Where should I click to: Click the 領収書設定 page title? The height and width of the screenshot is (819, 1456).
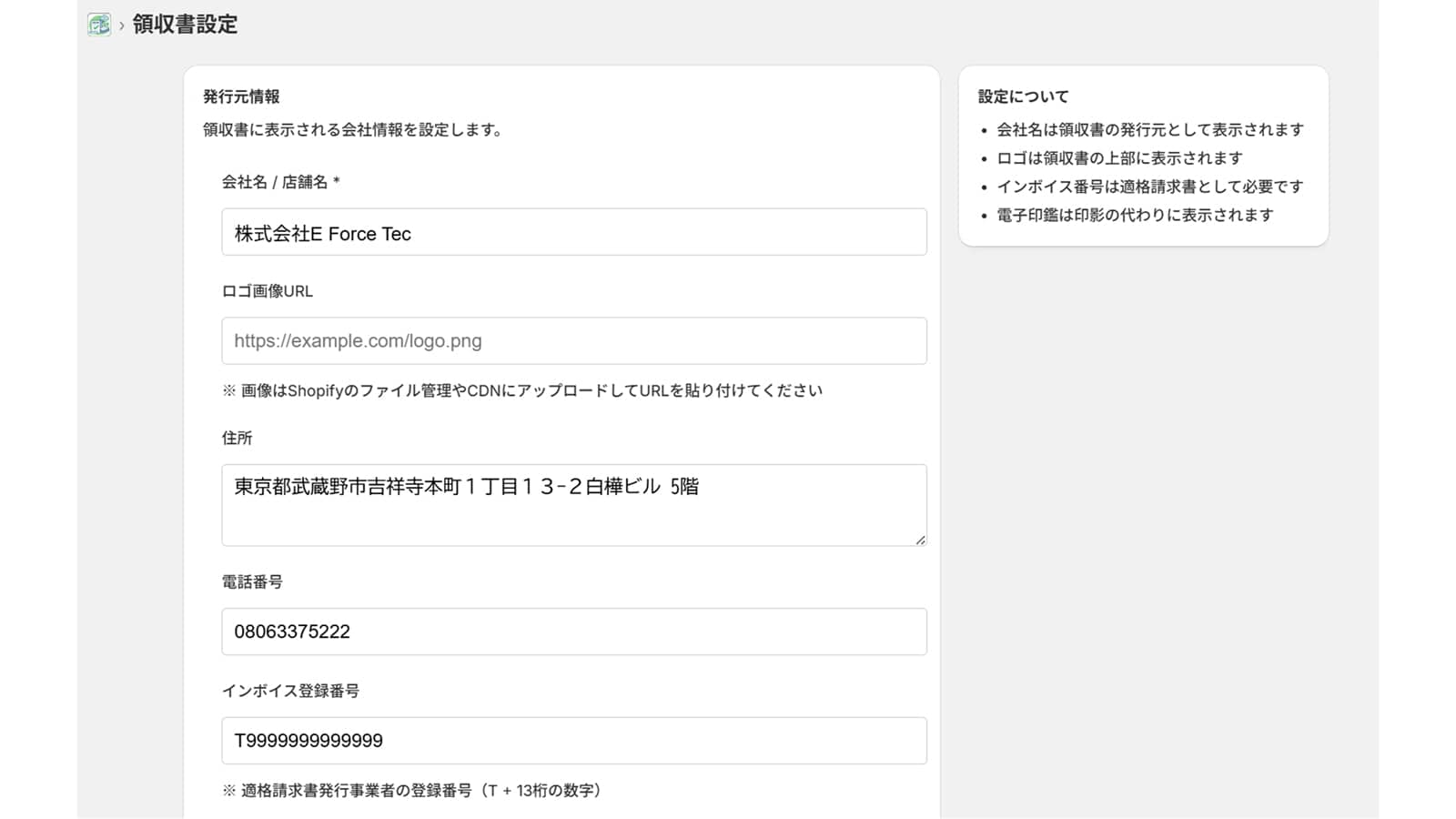[x=185, y=25]
